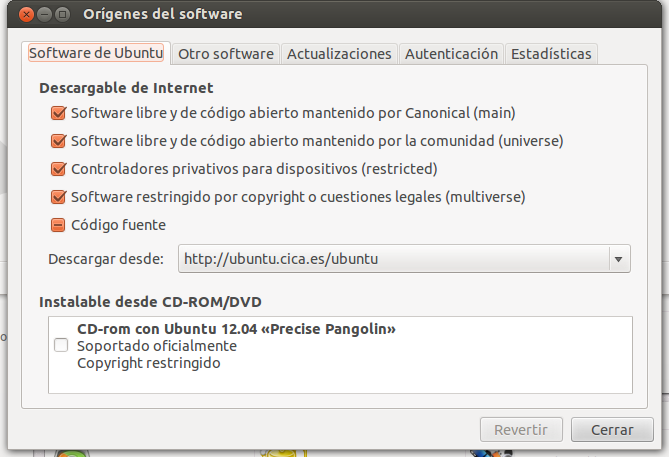Uncheck the multiverse restricted software option
This screenshot has height=457, width=669.
coord(58,197)
